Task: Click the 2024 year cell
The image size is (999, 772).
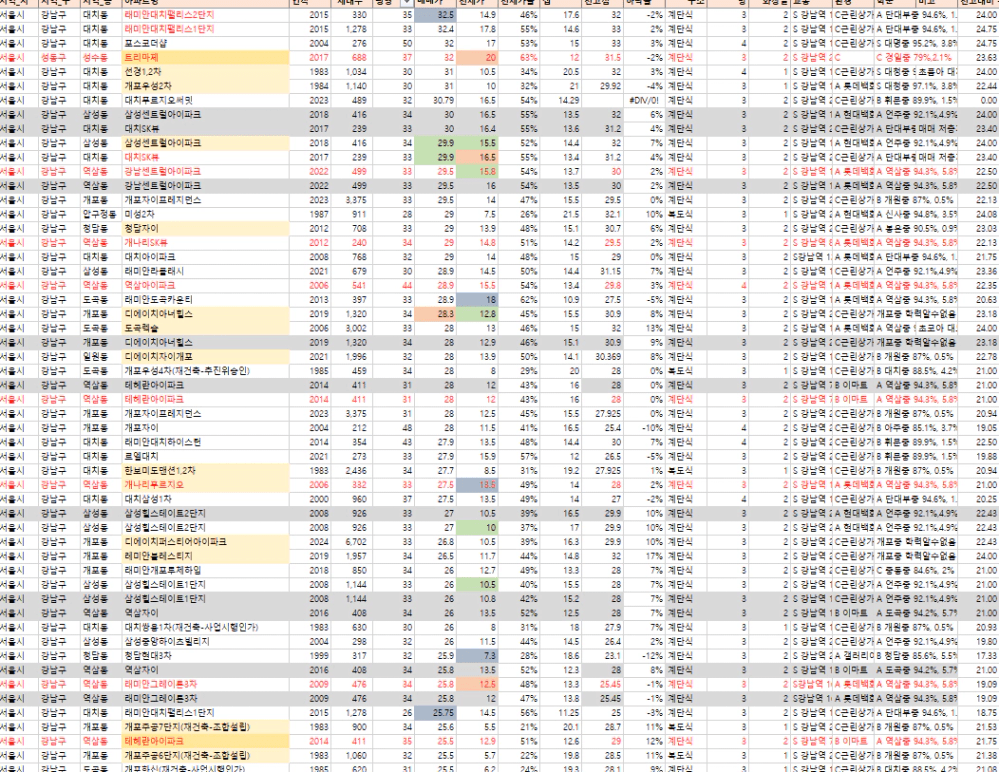Action: (310, 541)
